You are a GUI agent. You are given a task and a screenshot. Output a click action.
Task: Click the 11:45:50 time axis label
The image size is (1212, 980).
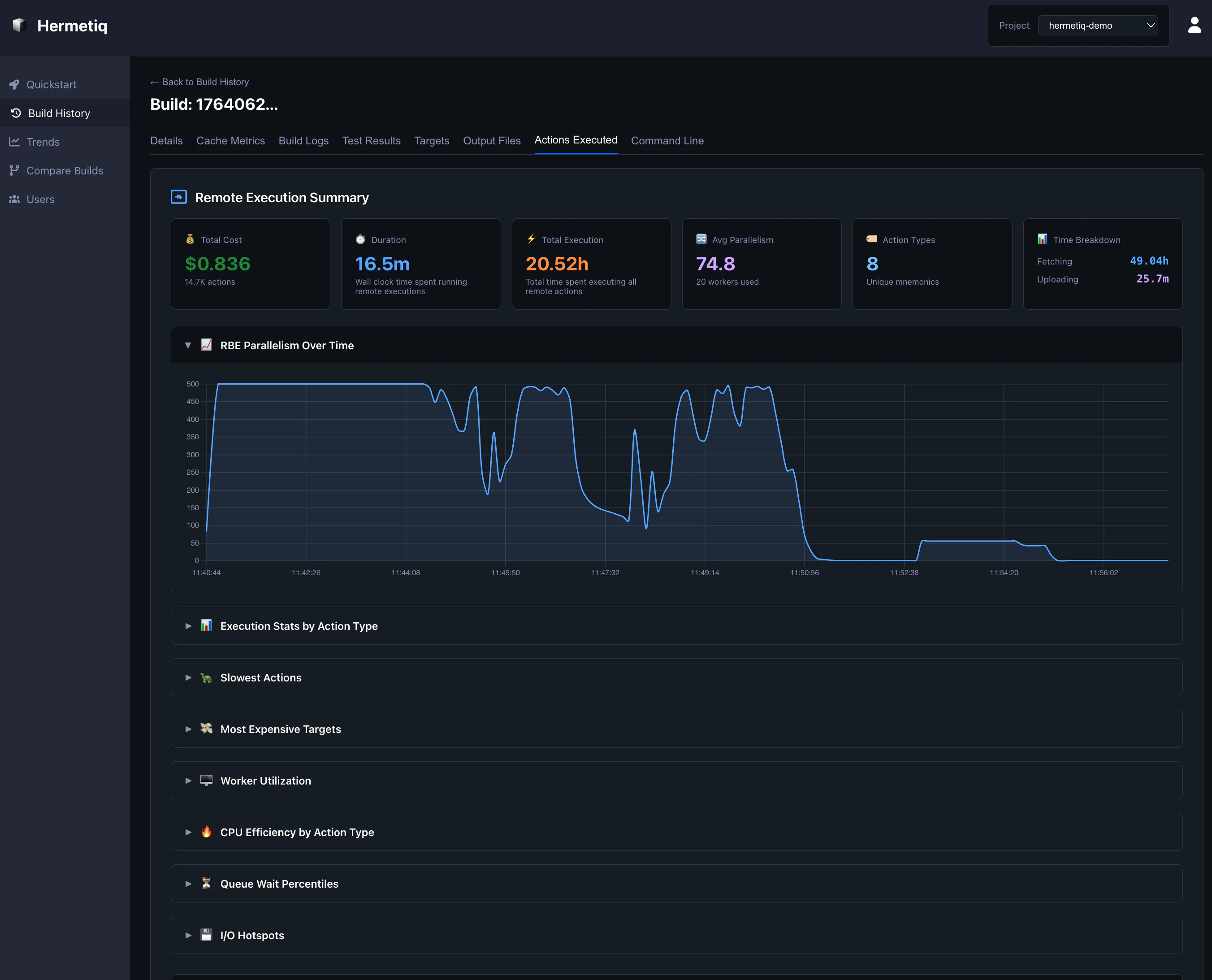[505, 572]
